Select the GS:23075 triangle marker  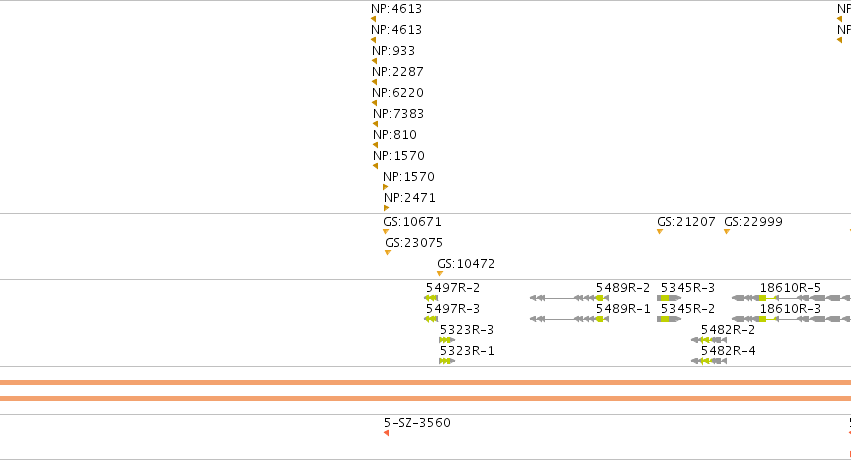pyautogui.click(x=388, y=253)
